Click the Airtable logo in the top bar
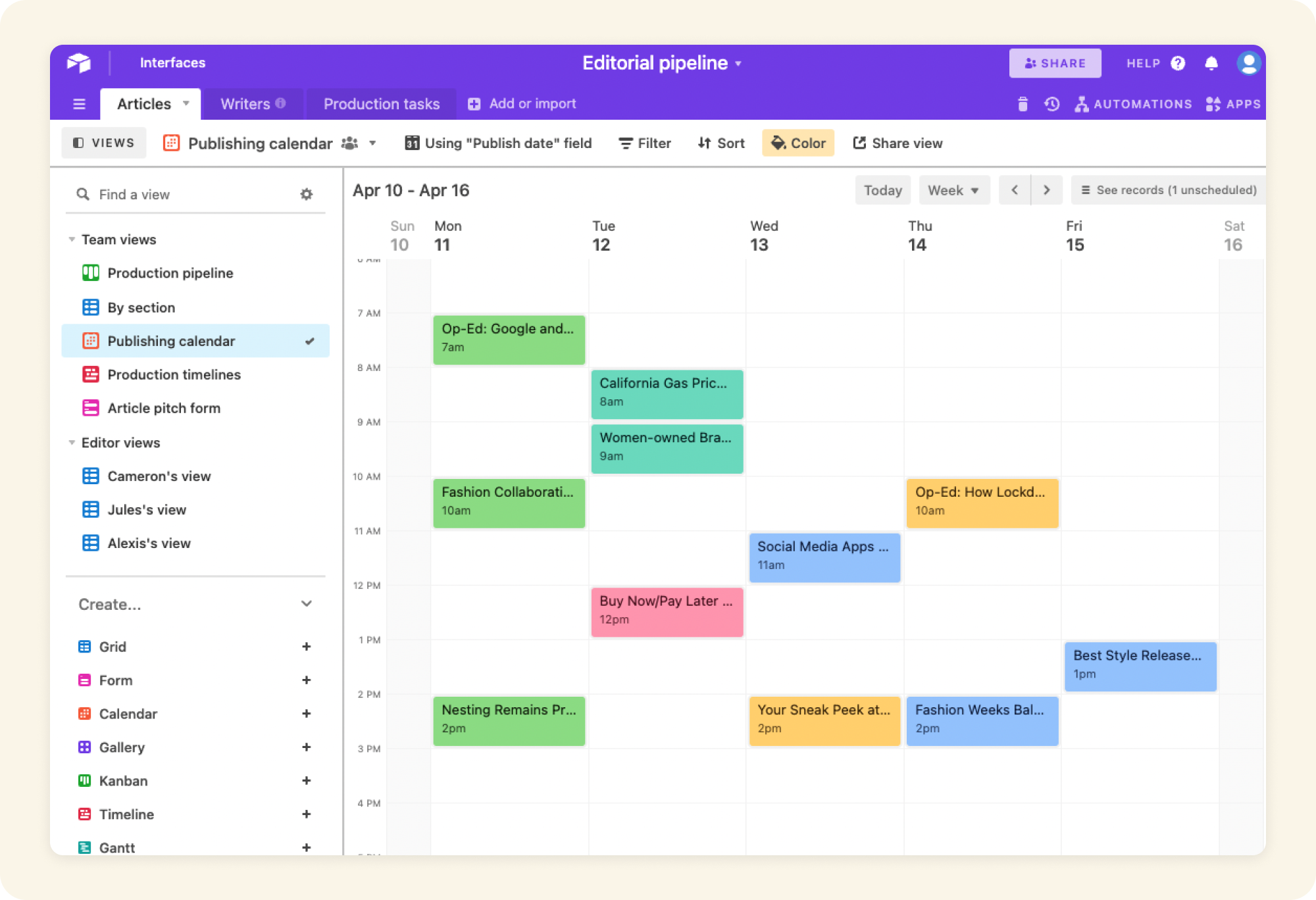 click(79, 63)
